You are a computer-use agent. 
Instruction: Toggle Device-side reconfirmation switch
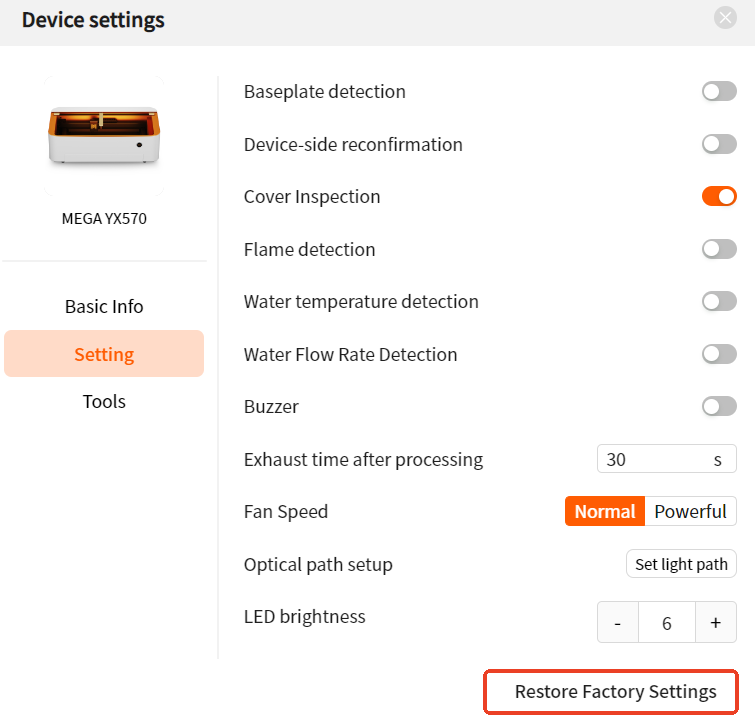pyautogui.click(x=719, y=144)
